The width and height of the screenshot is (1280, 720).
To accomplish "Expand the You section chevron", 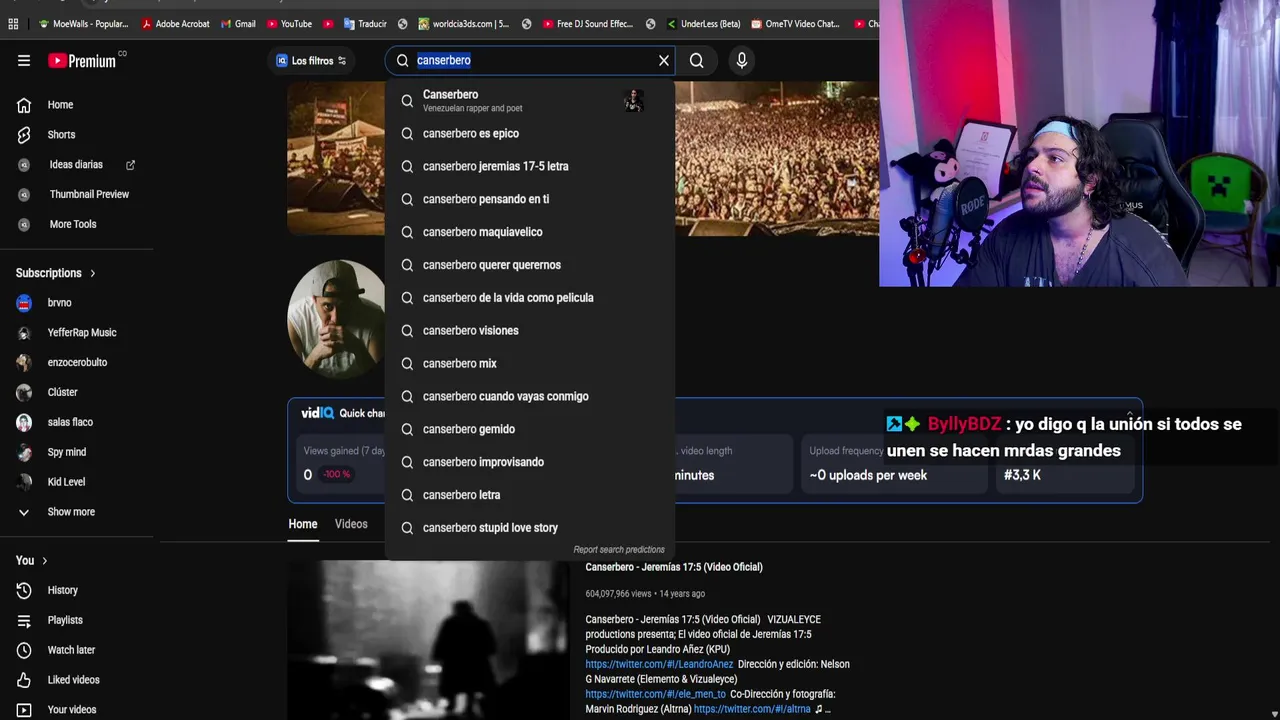I will [44, 561].
